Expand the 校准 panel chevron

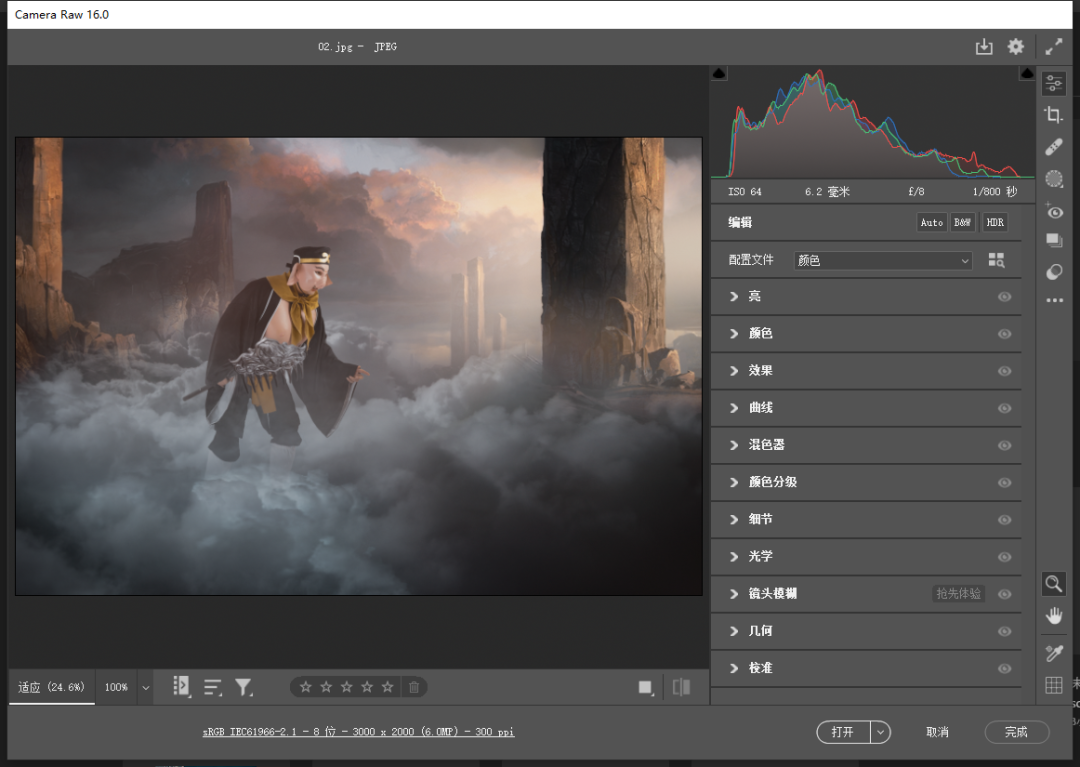coord(734,669)
